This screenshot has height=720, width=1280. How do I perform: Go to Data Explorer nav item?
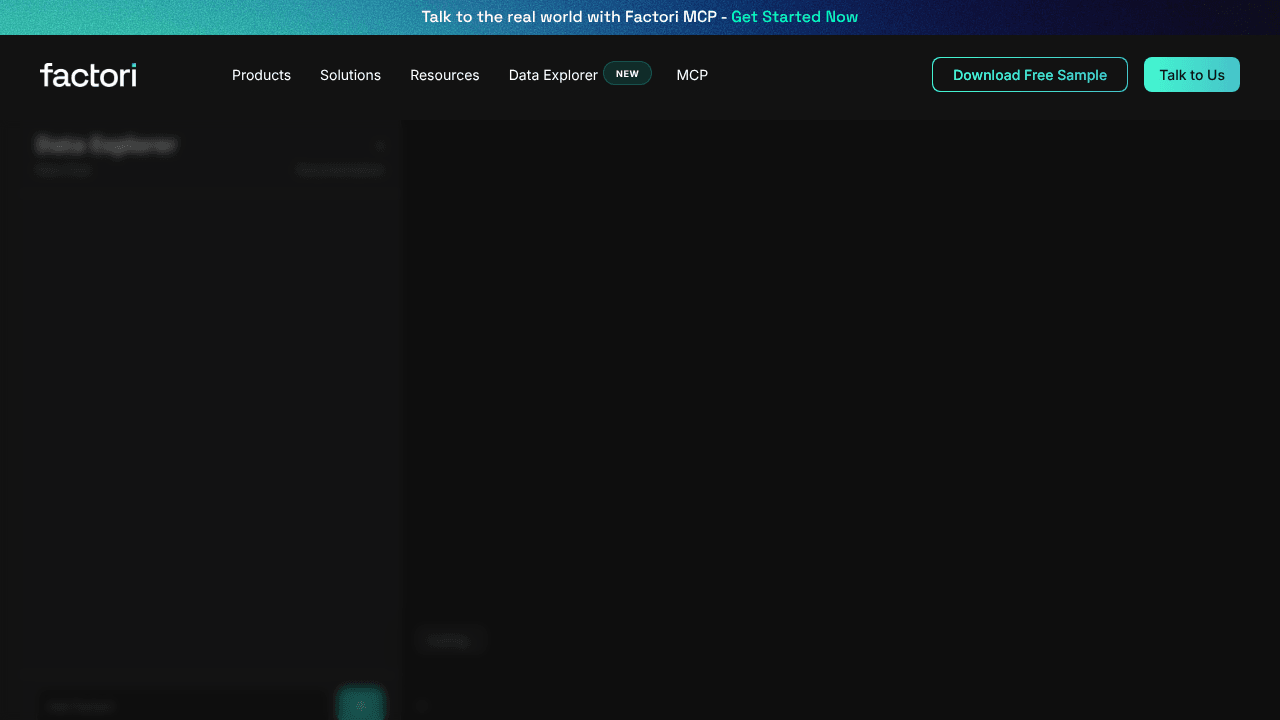[553, 75]
